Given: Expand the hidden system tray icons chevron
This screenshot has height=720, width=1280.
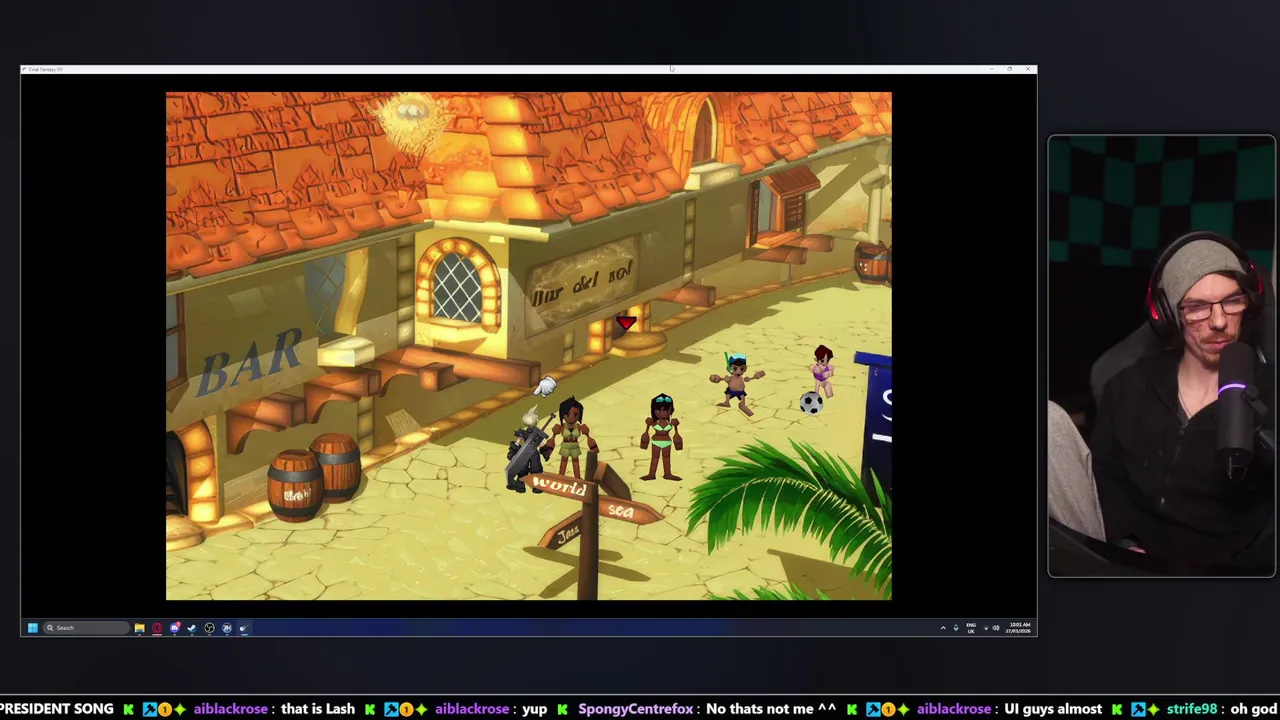Looking at the screenshot, I should point(943,628).
